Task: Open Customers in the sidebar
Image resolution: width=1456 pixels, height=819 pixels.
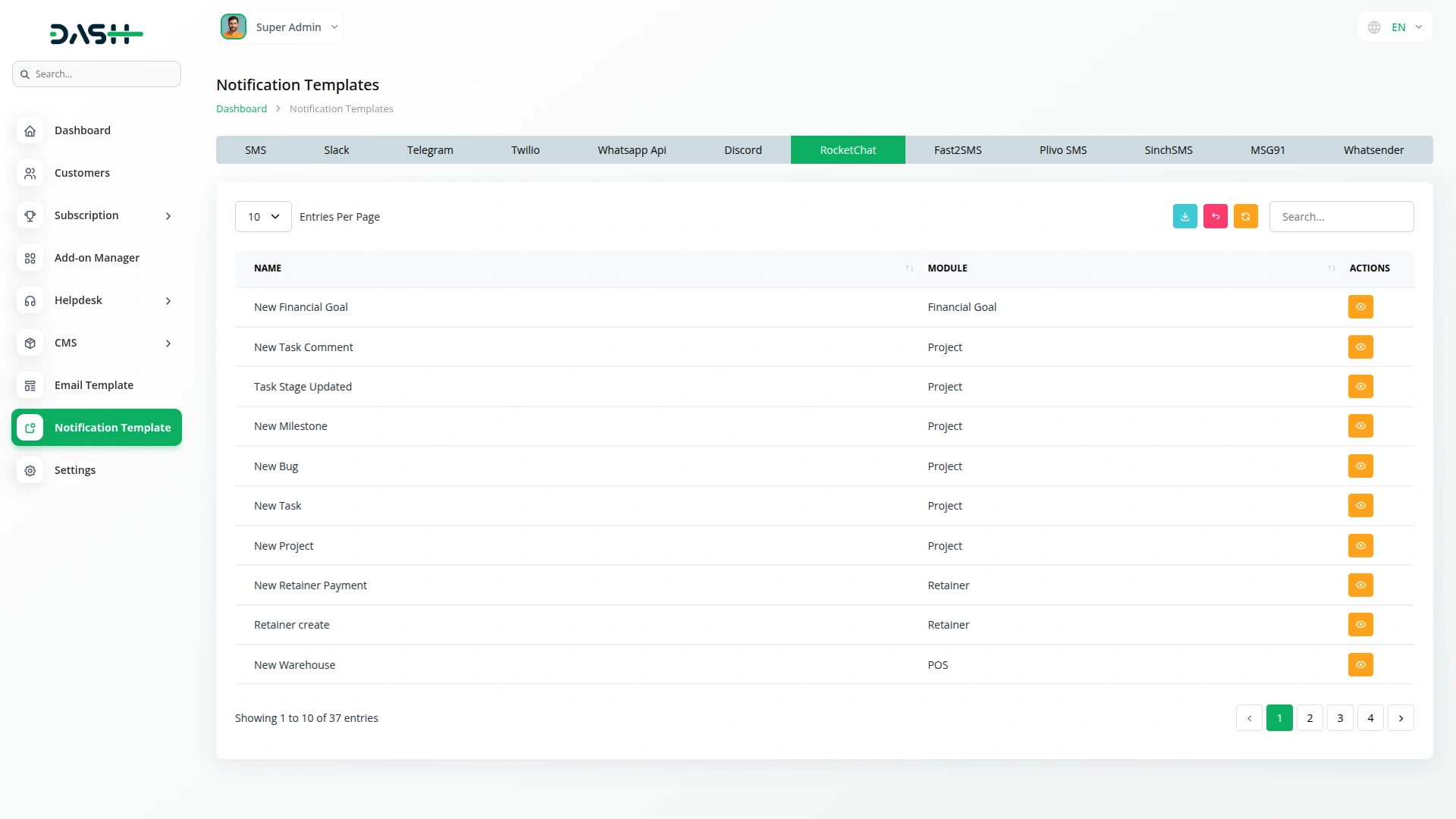Action: pyautogui.click(x=82, y=173)
